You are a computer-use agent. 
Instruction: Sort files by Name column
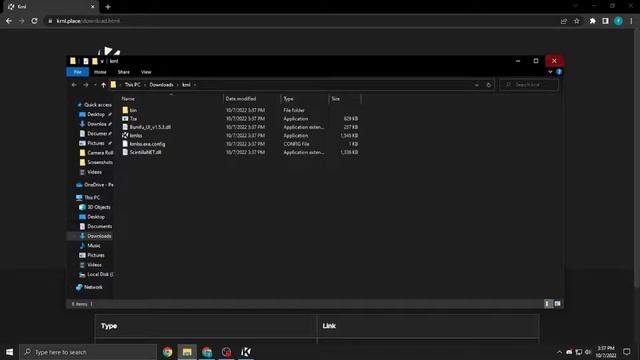(171, 99)
